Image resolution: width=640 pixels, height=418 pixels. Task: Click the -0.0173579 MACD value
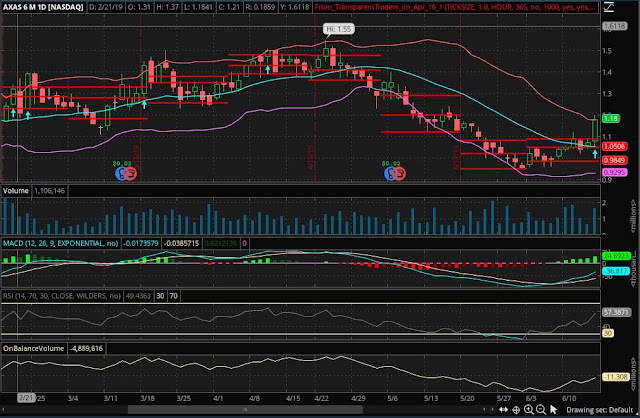pos(141,243)
